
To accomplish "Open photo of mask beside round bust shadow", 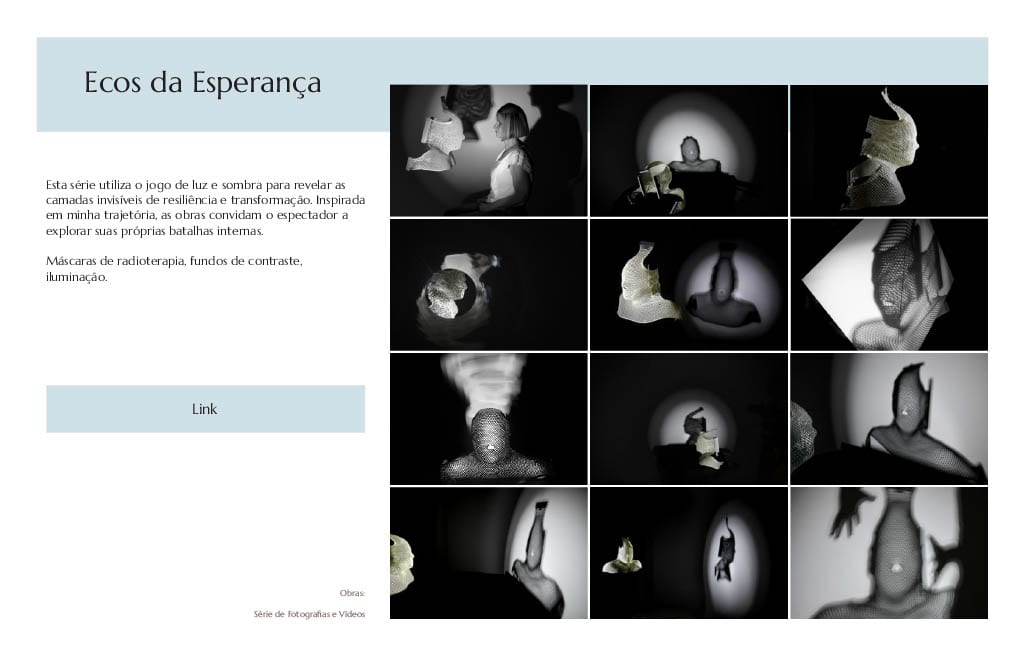I will click(x=689, y=285).
